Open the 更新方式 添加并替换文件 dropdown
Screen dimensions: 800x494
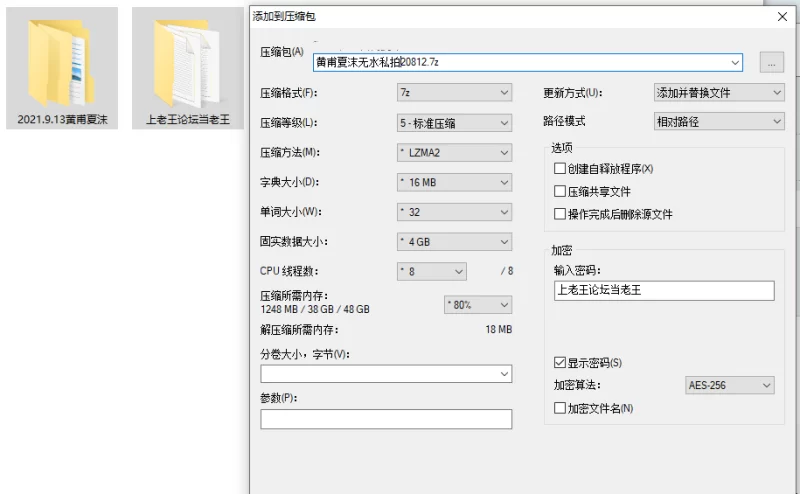pos(719,92)
